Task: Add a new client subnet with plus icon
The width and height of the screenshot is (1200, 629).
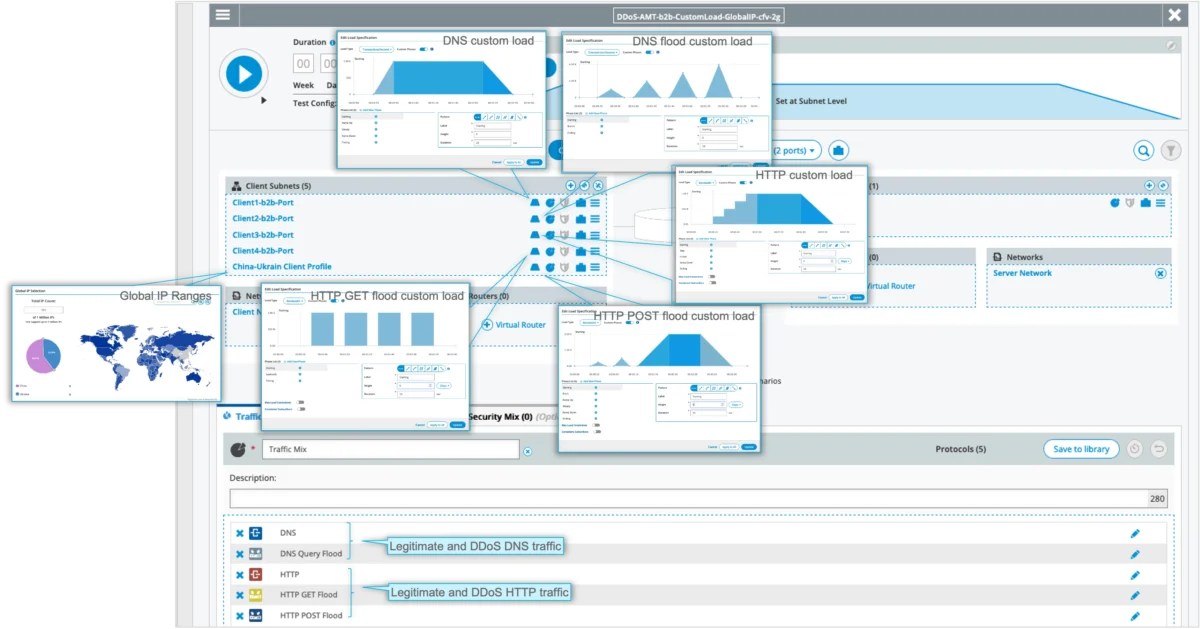Action: [571, 186]
